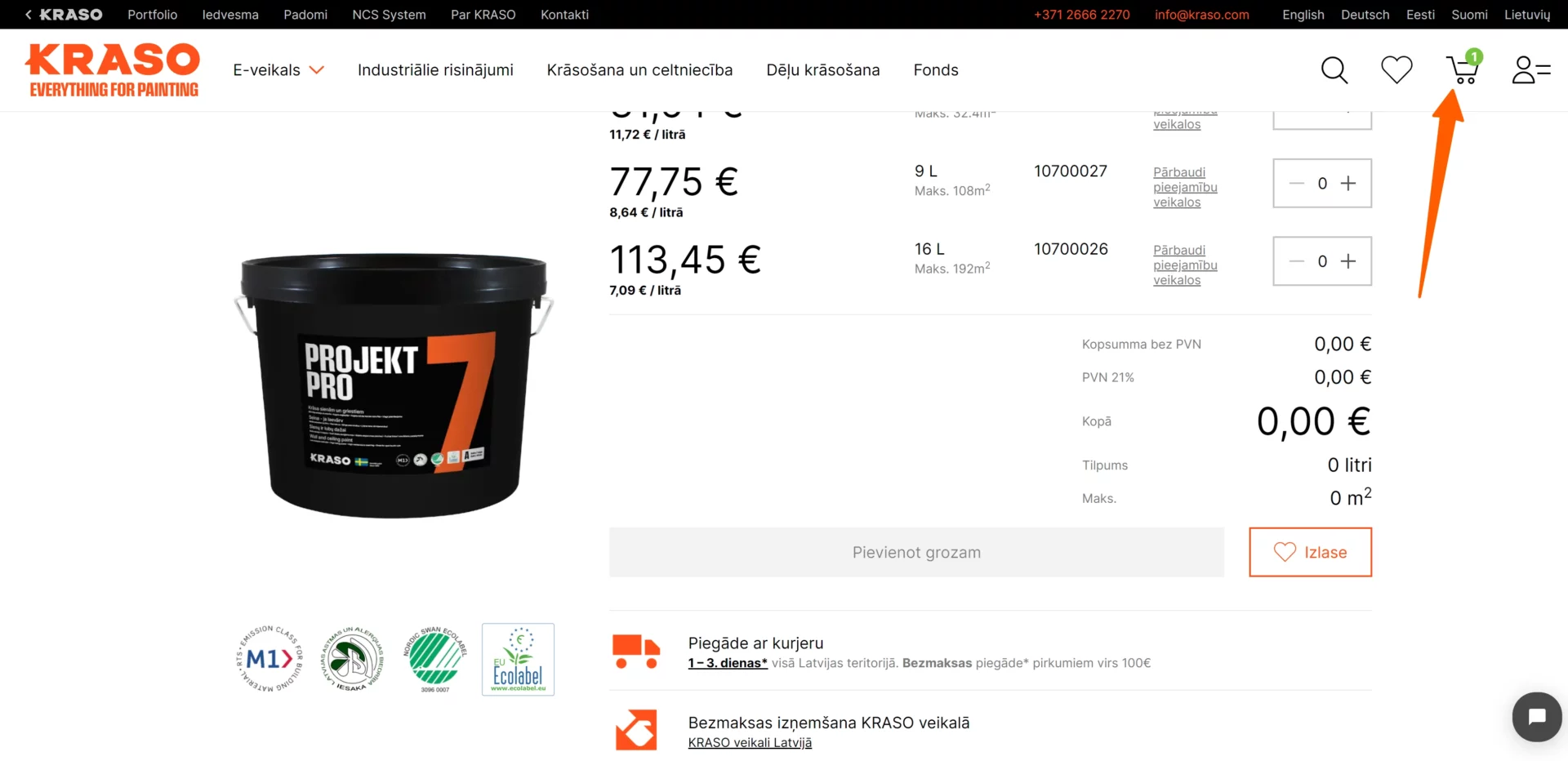Increase quantity of the 9 L can

pyautogui.click(x=1348, y=184)
